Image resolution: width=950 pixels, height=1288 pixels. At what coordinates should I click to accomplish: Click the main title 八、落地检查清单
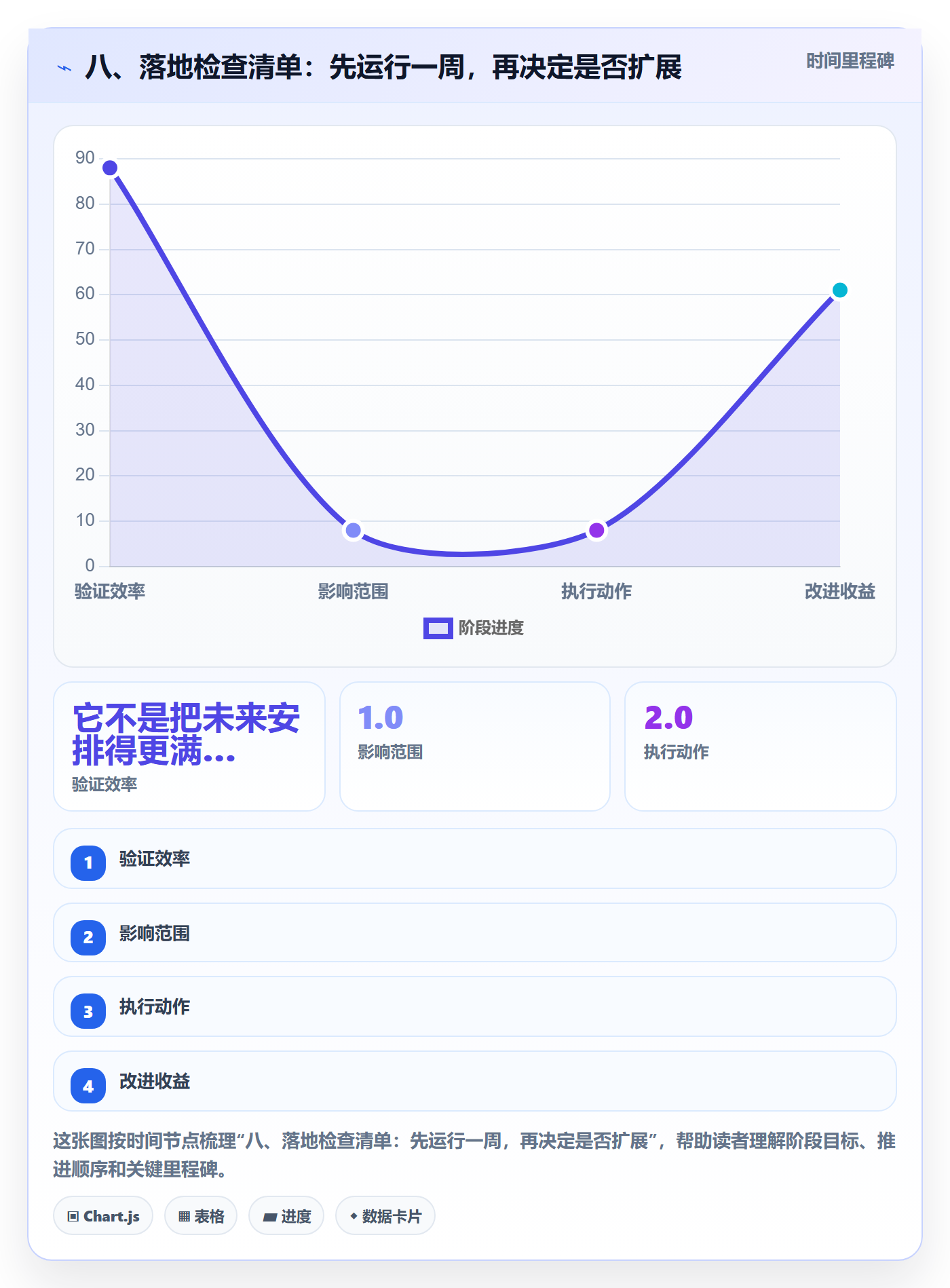tap(383, 67)
